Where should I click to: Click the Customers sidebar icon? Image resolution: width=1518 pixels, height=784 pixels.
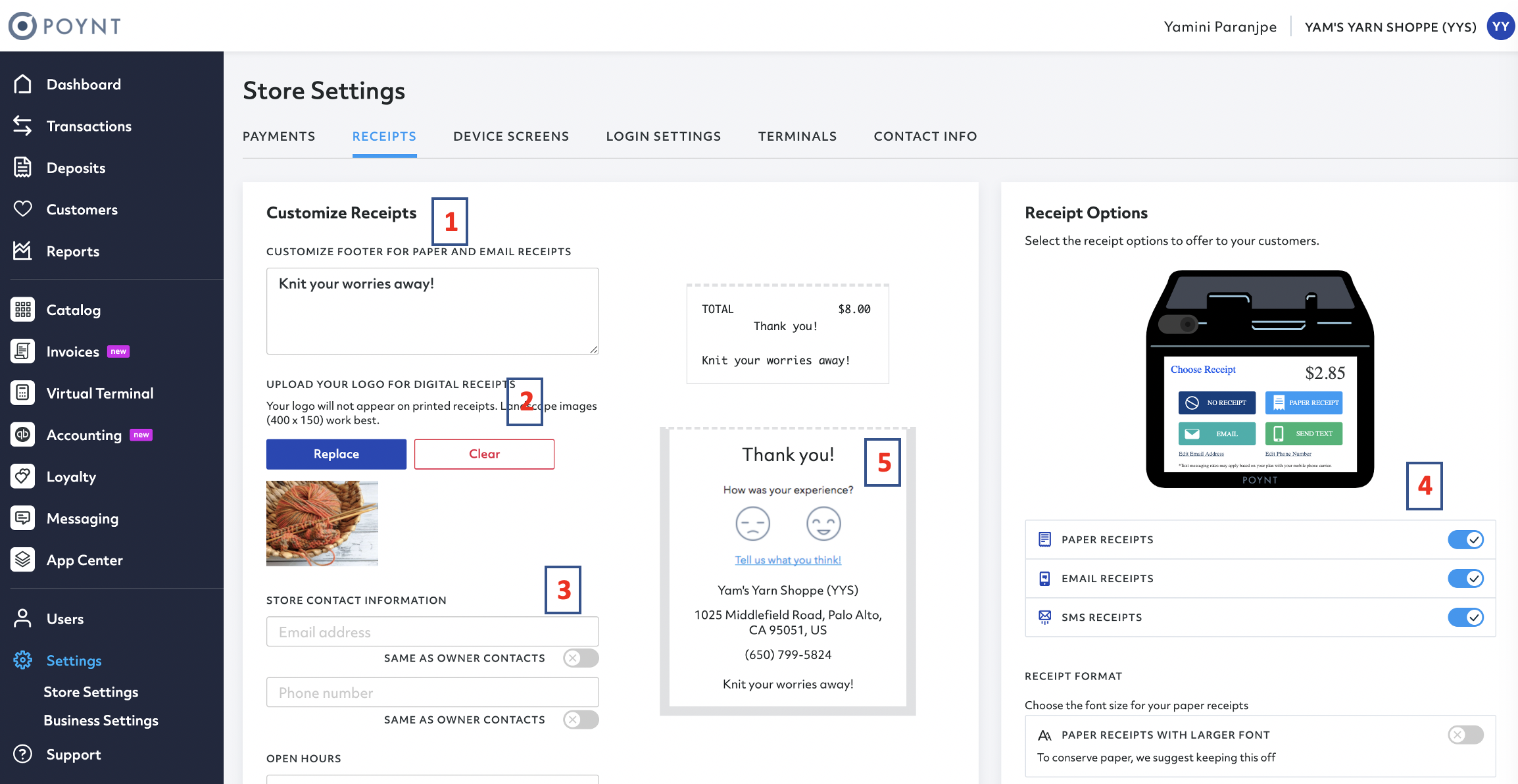click(x=26, y=209)
